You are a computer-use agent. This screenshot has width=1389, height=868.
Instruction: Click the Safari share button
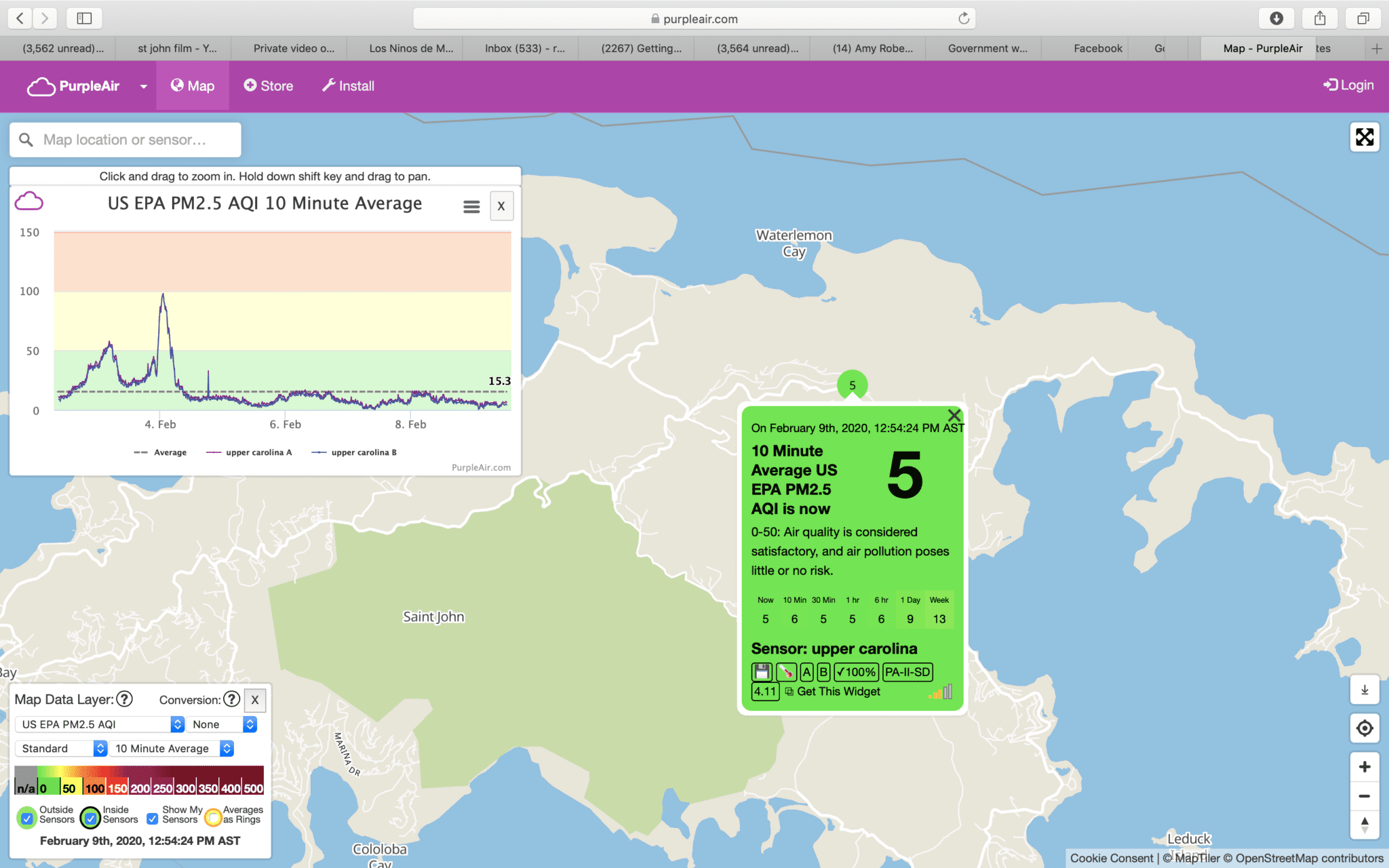click(1320, 18)
